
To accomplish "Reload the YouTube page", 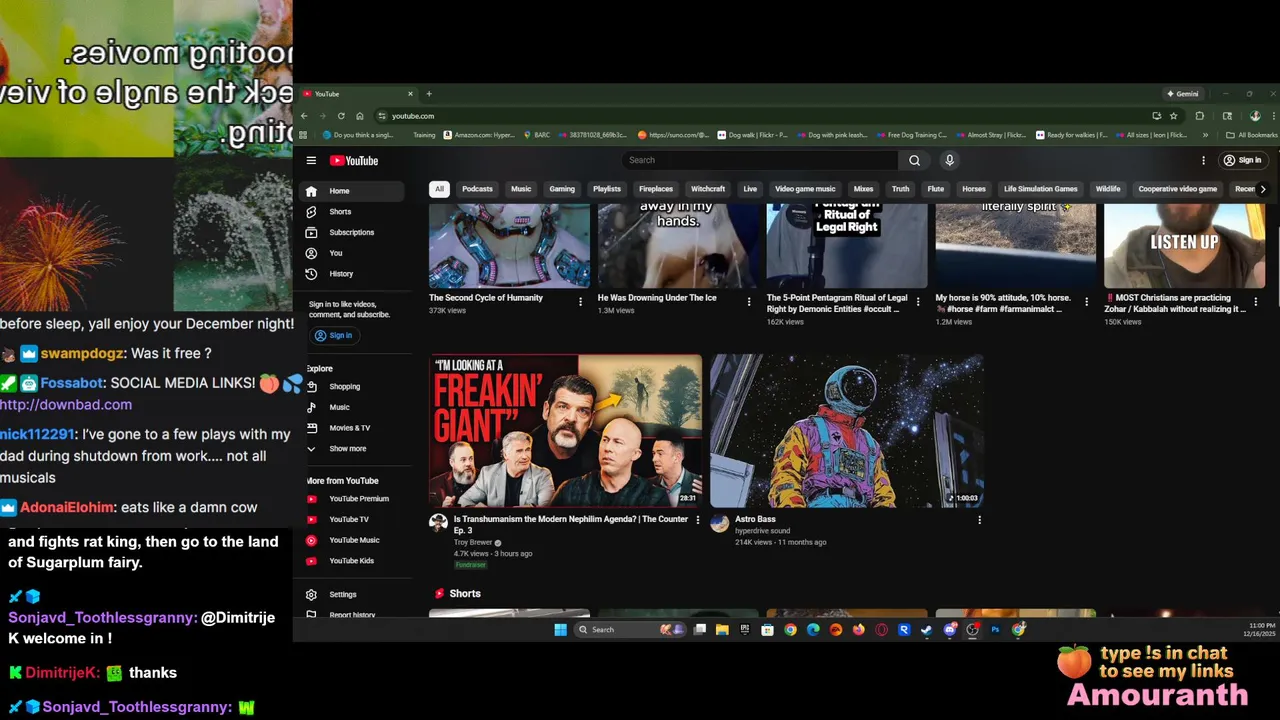I will [x=341, y=116].
